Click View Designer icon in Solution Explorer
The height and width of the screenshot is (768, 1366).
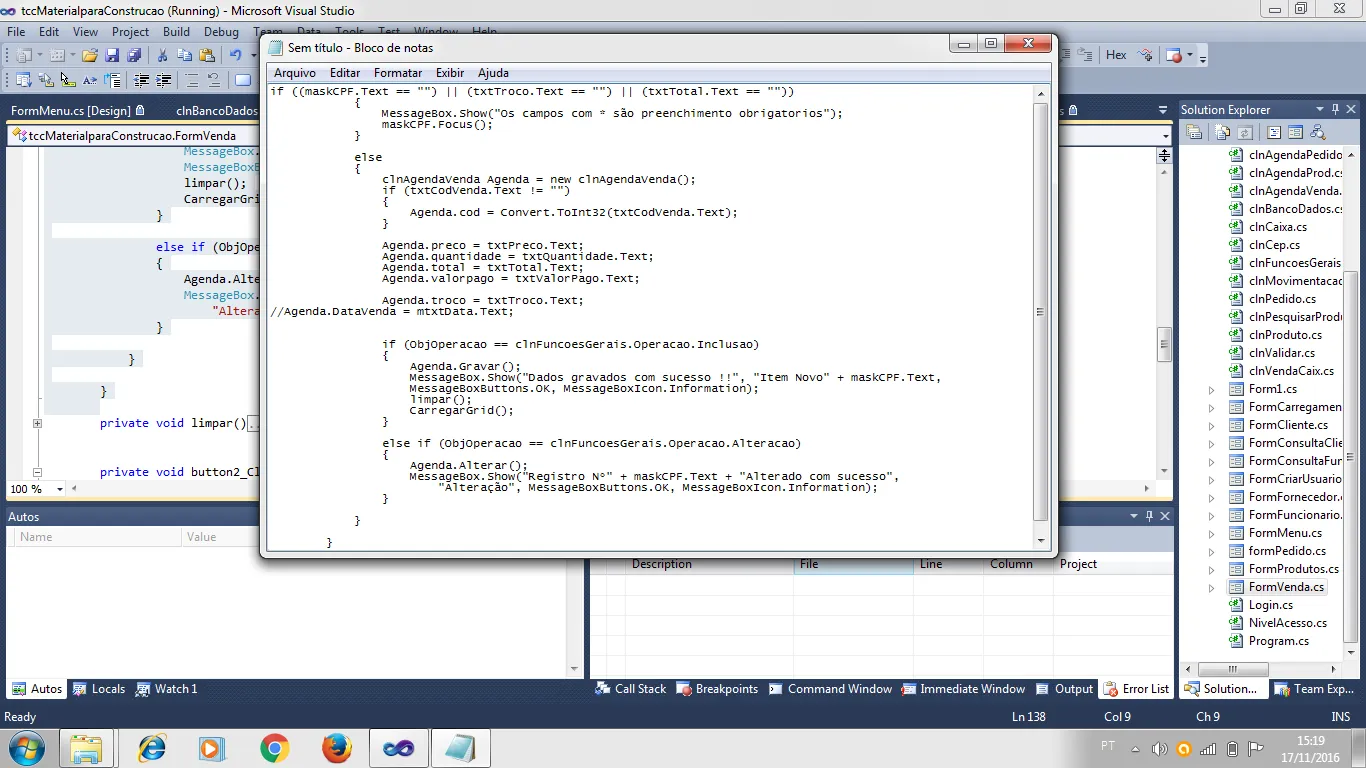click(1295, 132)
